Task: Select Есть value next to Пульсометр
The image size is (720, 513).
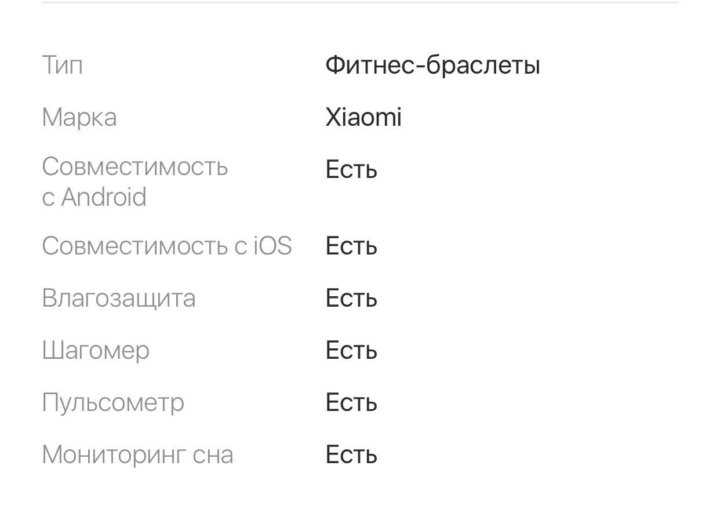Action: coord(351,403)
